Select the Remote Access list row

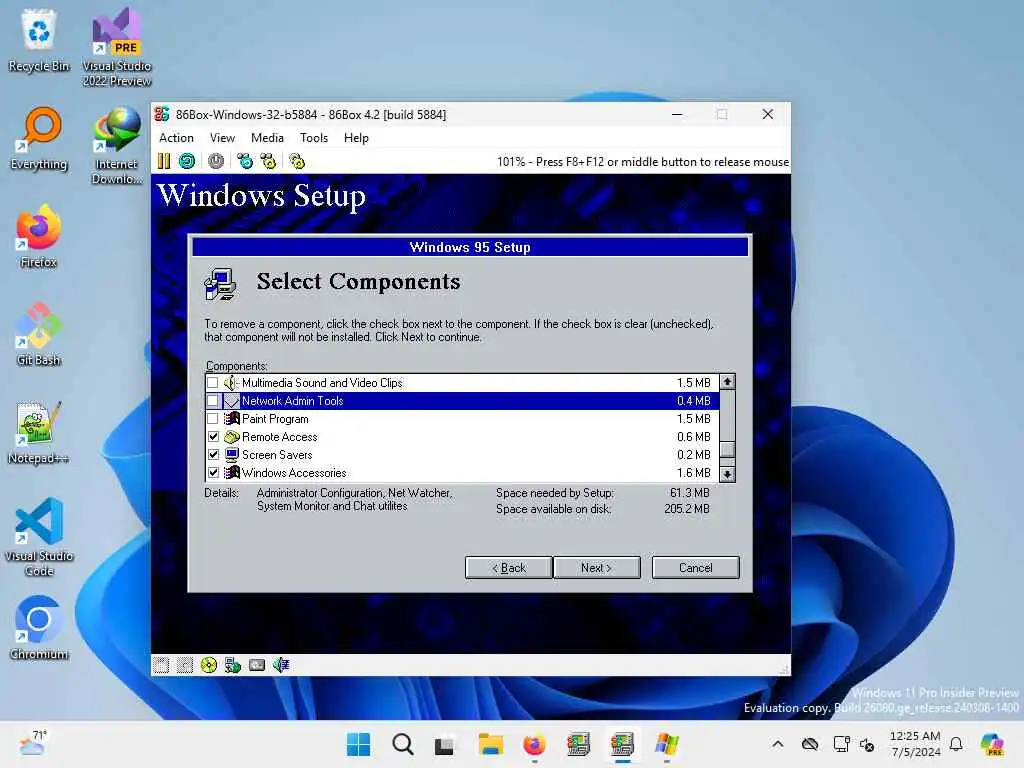[462, 436]
